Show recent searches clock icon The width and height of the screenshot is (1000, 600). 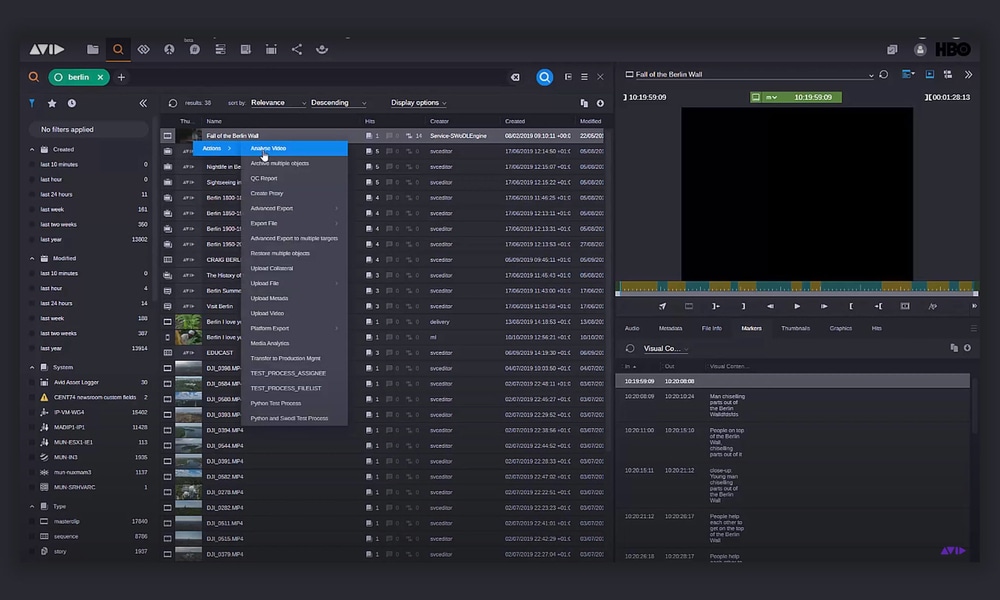point(71,103)
